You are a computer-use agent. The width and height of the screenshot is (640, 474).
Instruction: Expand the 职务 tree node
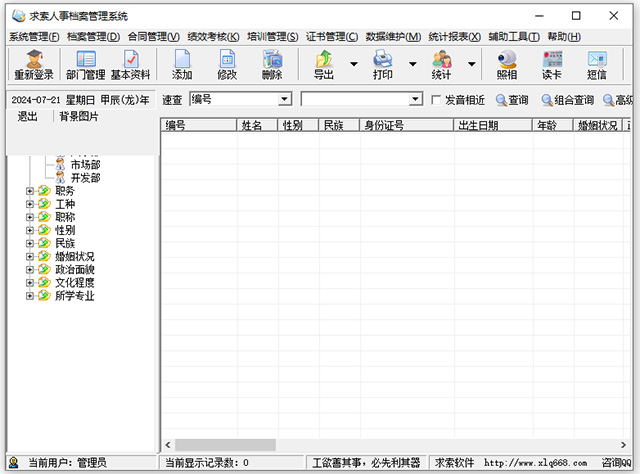point(29,191)
